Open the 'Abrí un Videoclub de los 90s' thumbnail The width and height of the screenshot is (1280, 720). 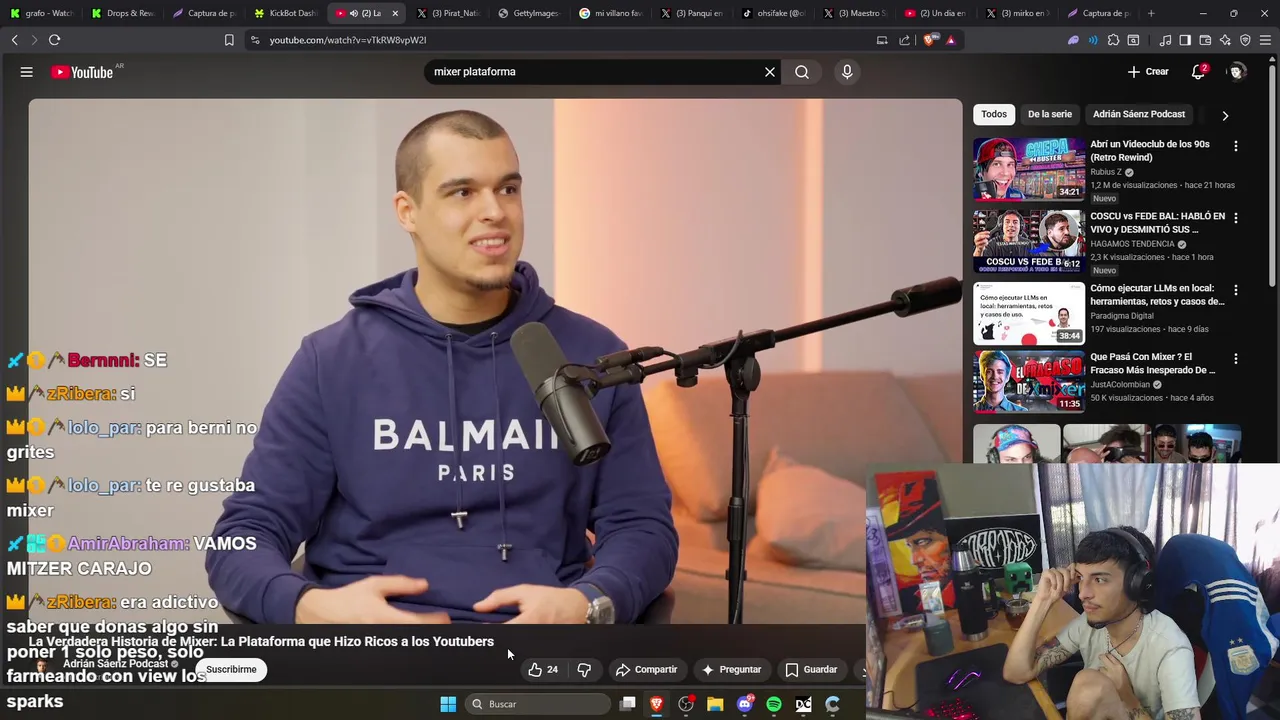coord(1029,169)
